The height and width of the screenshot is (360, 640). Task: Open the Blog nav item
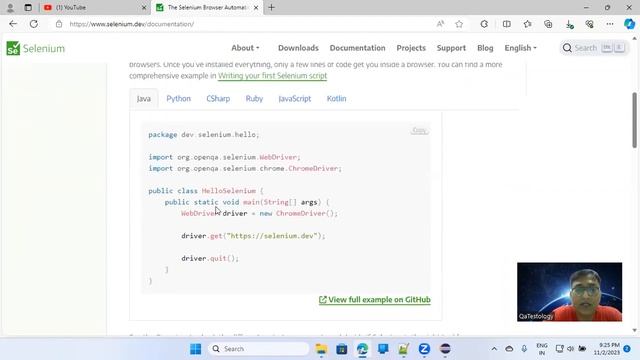click(485, 48)
